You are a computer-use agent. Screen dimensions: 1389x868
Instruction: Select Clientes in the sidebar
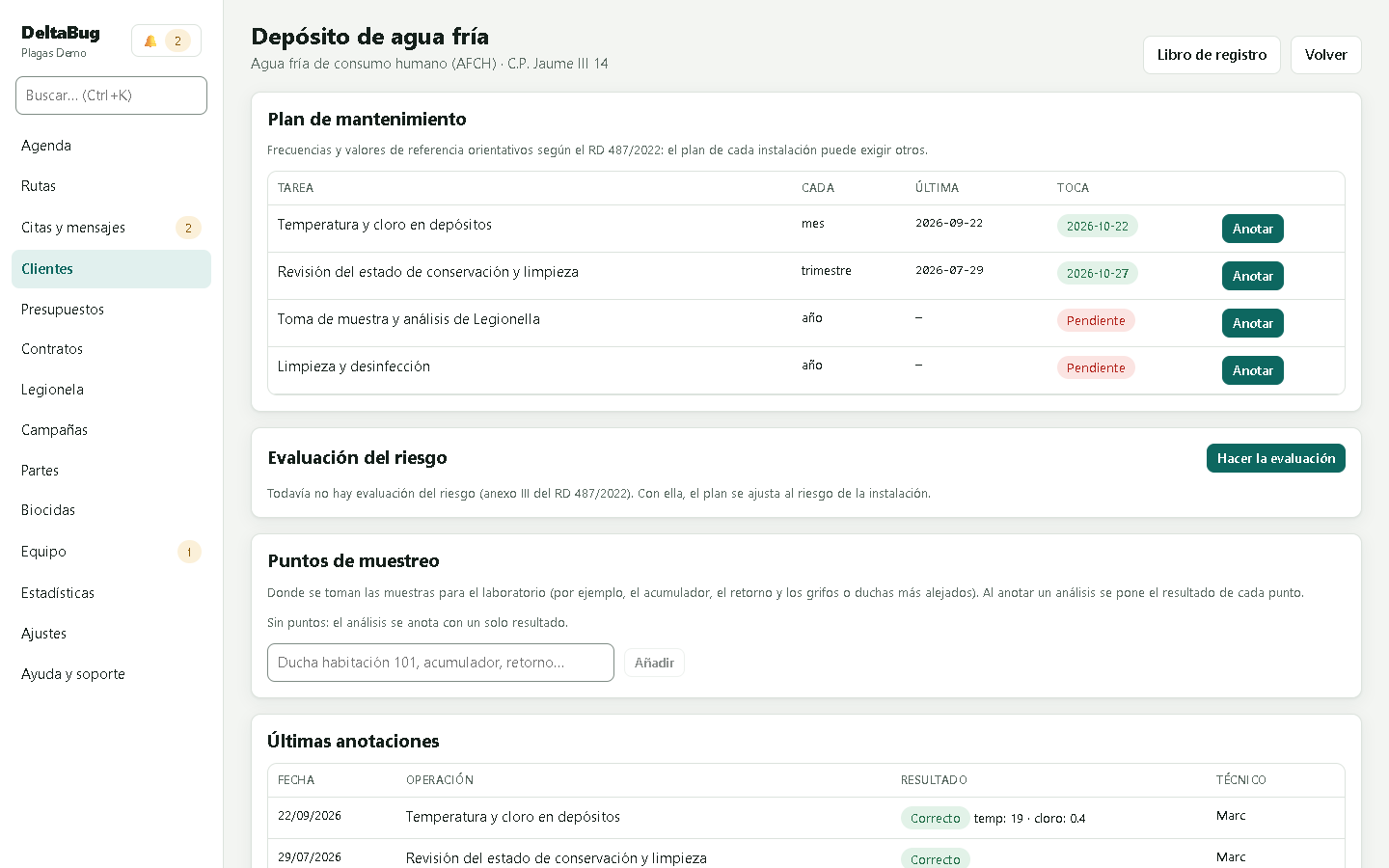[x=111, y=269]
